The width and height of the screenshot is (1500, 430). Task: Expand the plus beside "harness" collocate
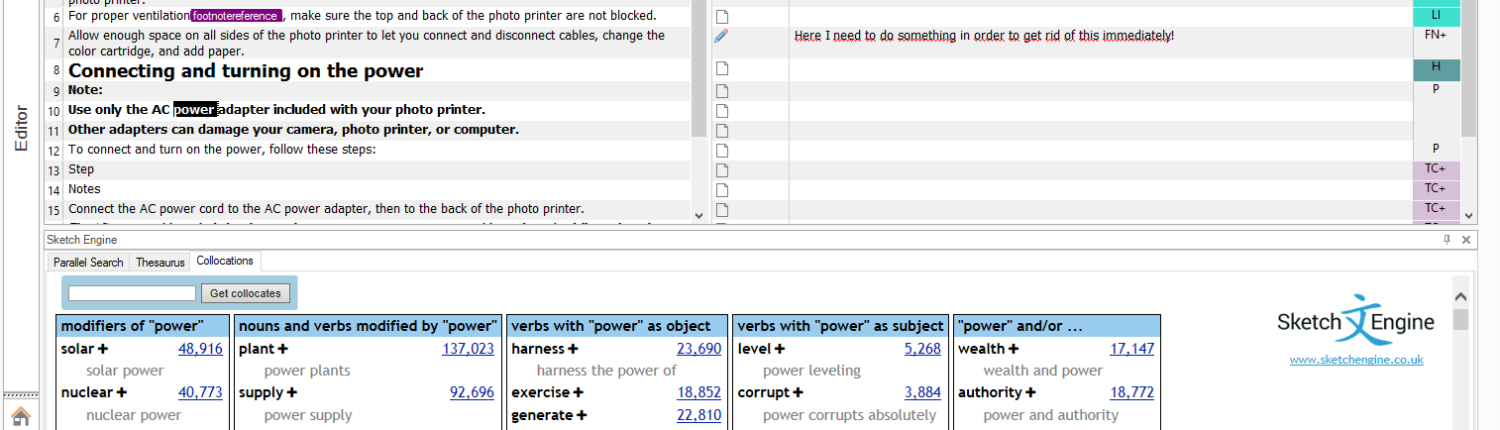(x=573, y=349)
